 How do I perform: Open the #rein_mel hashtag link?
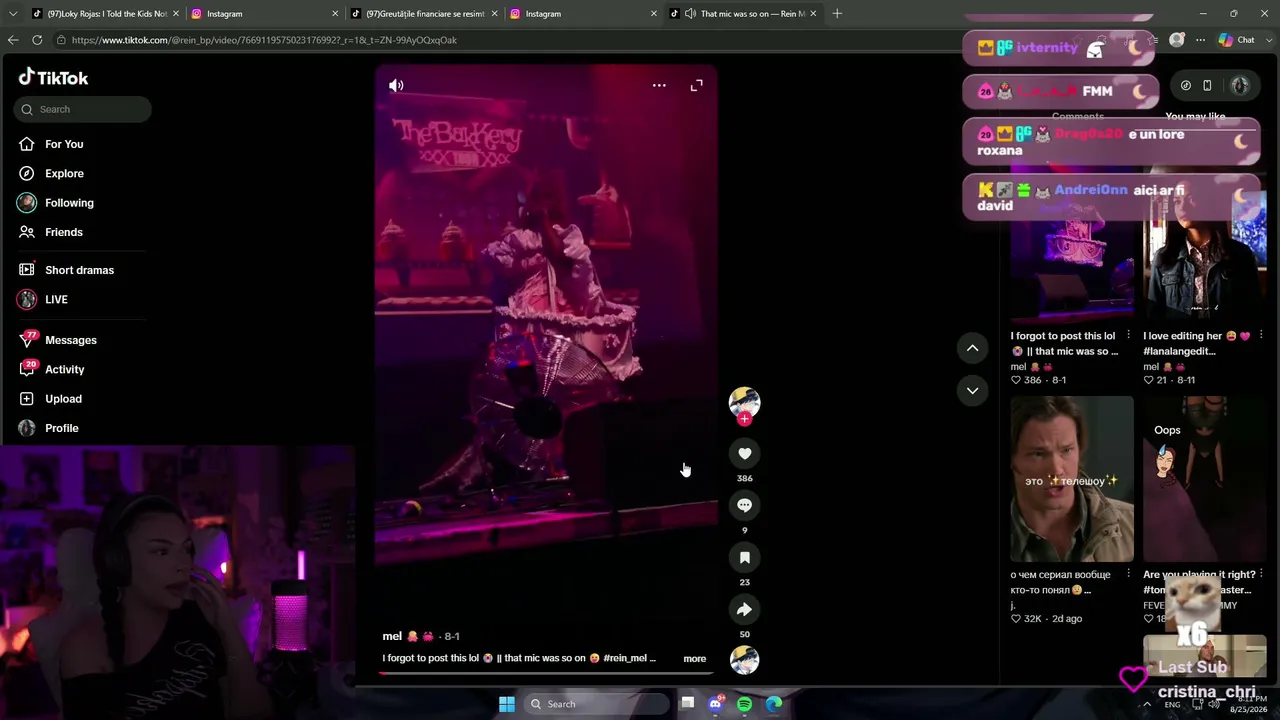click(626, 659)
